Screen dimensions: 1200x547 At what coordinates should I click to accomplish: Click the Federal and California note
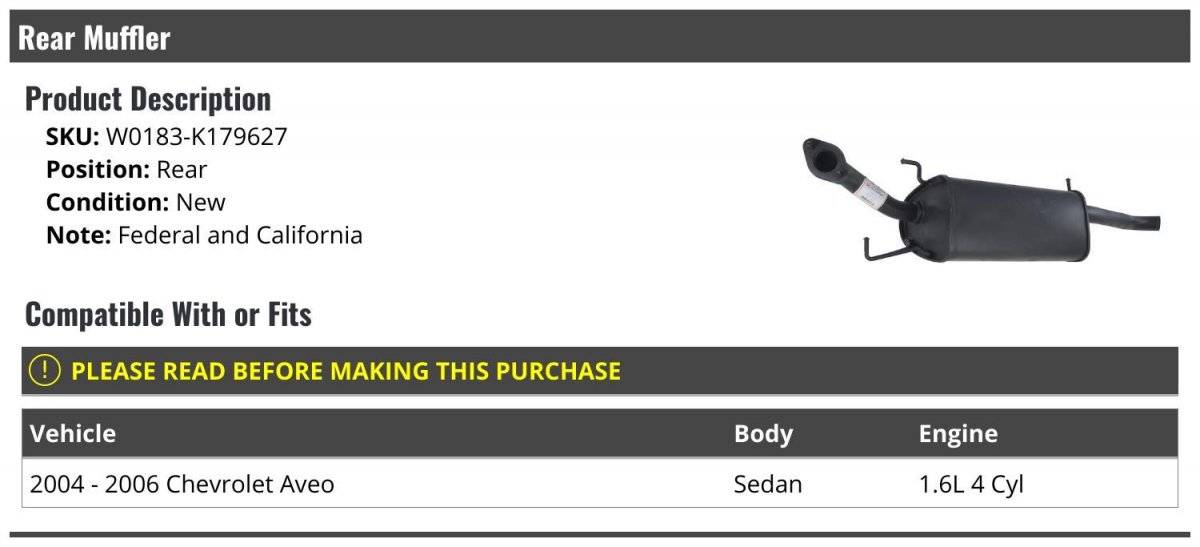(x=240, y=236)
